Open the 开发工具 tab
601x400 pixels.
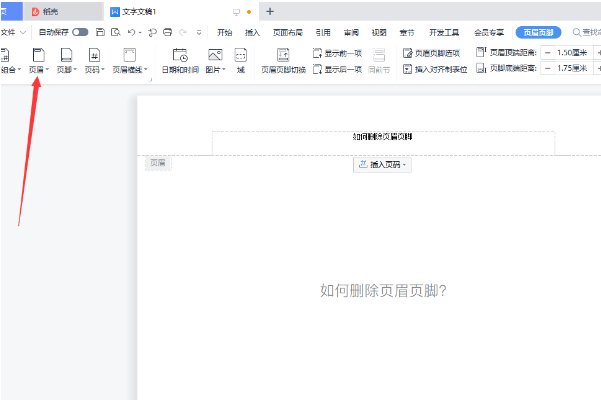point(444,33)
